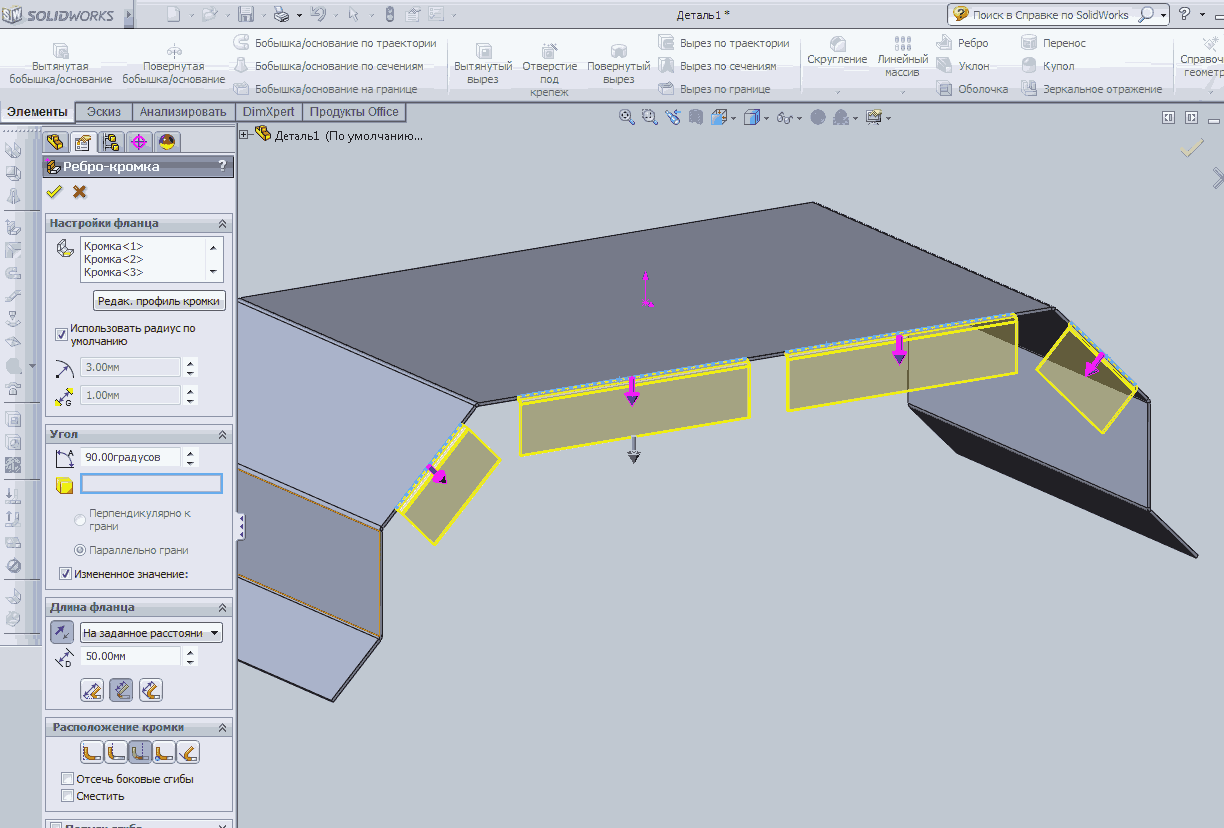1224x828 pixels.
Task: Click the New document icon
Action: pyautogui.click(x=174, y=14)
